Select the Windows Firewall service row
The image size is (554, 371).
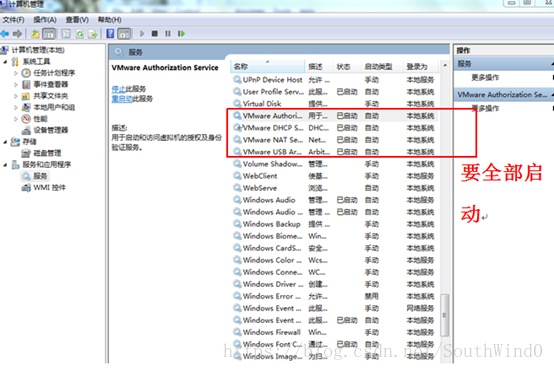click(335, 332)
